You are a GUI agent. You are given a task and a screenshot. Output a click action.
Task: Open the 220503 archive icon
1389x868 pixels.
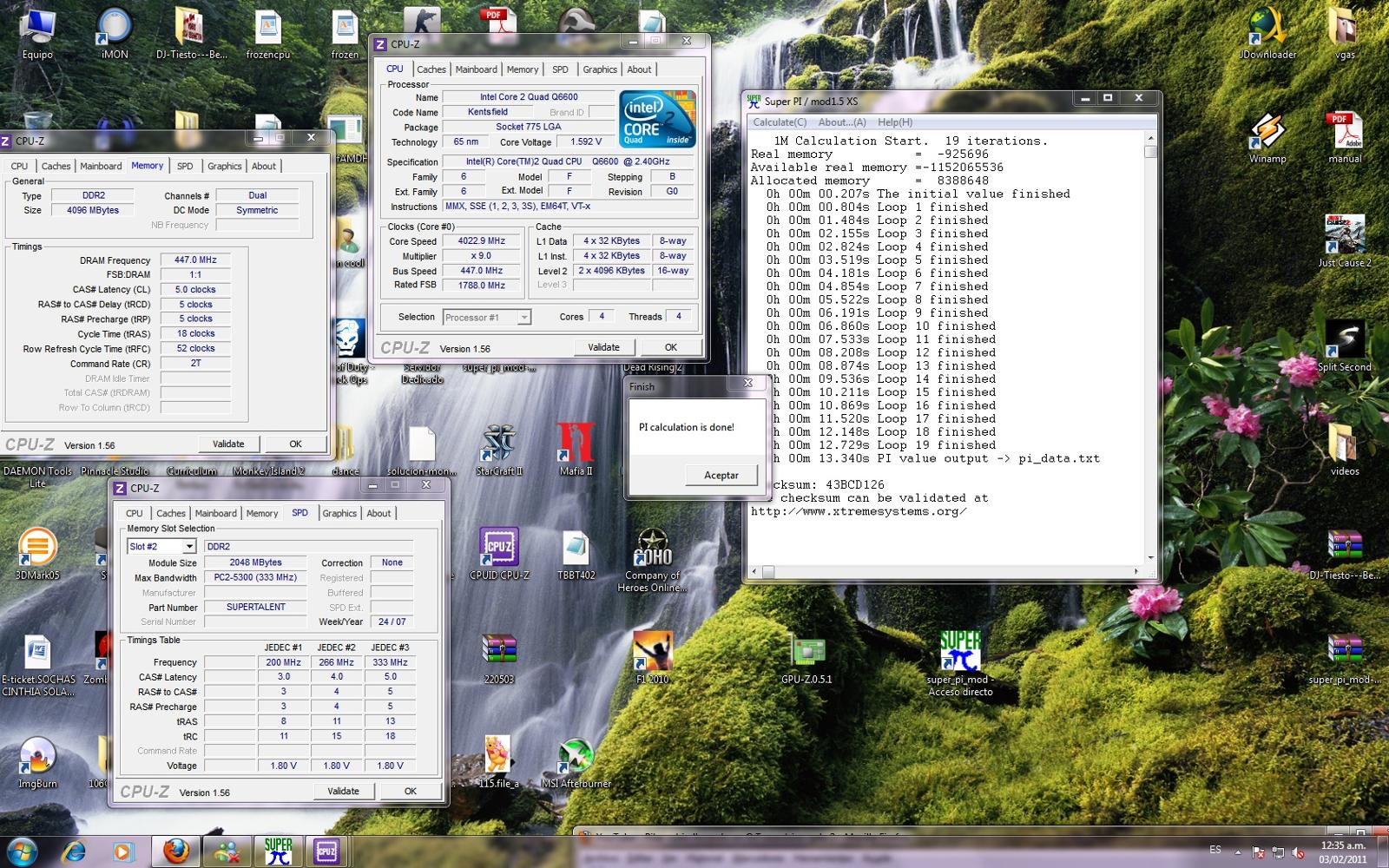click(x=499, y=658)
